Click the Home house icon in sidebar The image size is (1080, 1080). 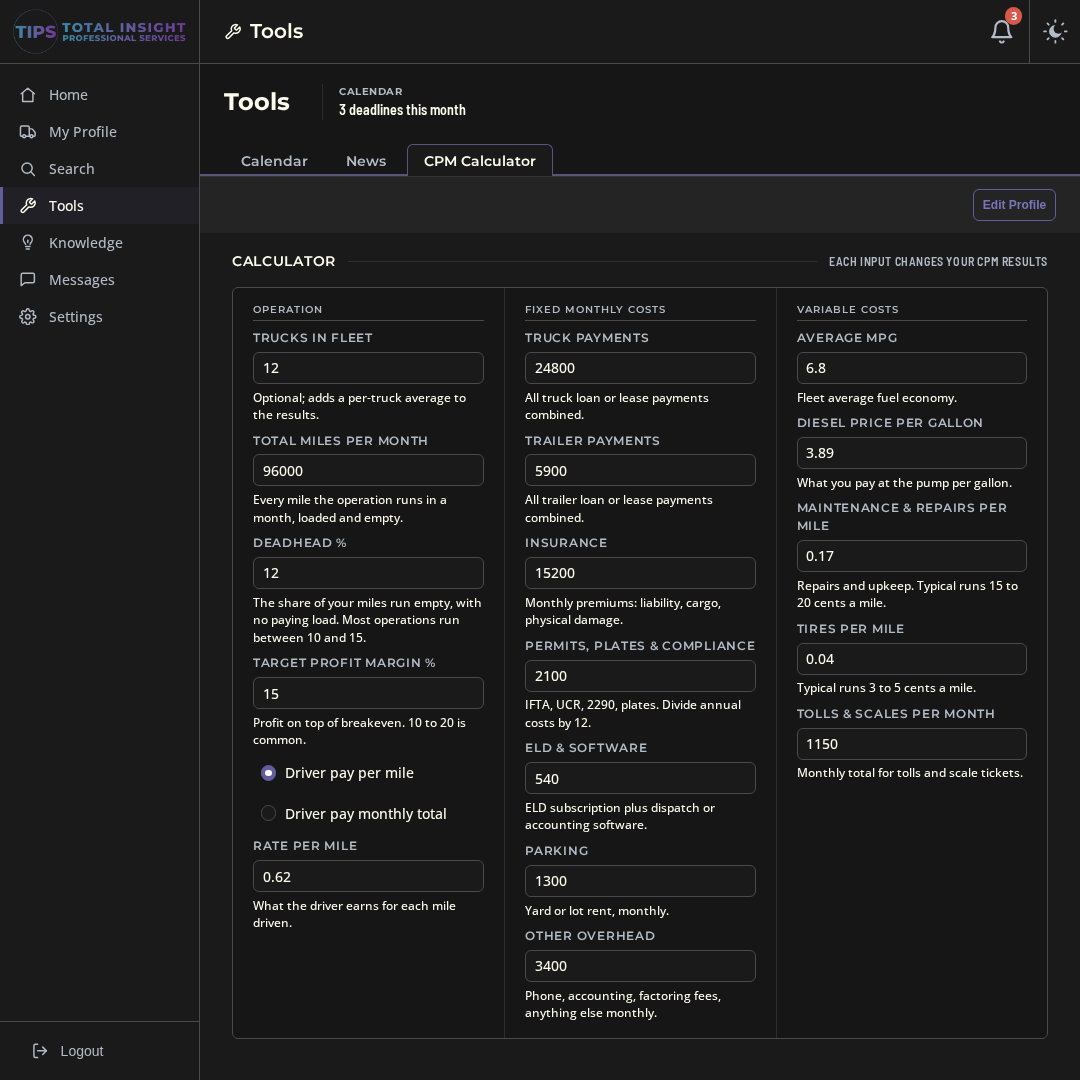pyautogui.click(x=28, y=95)
